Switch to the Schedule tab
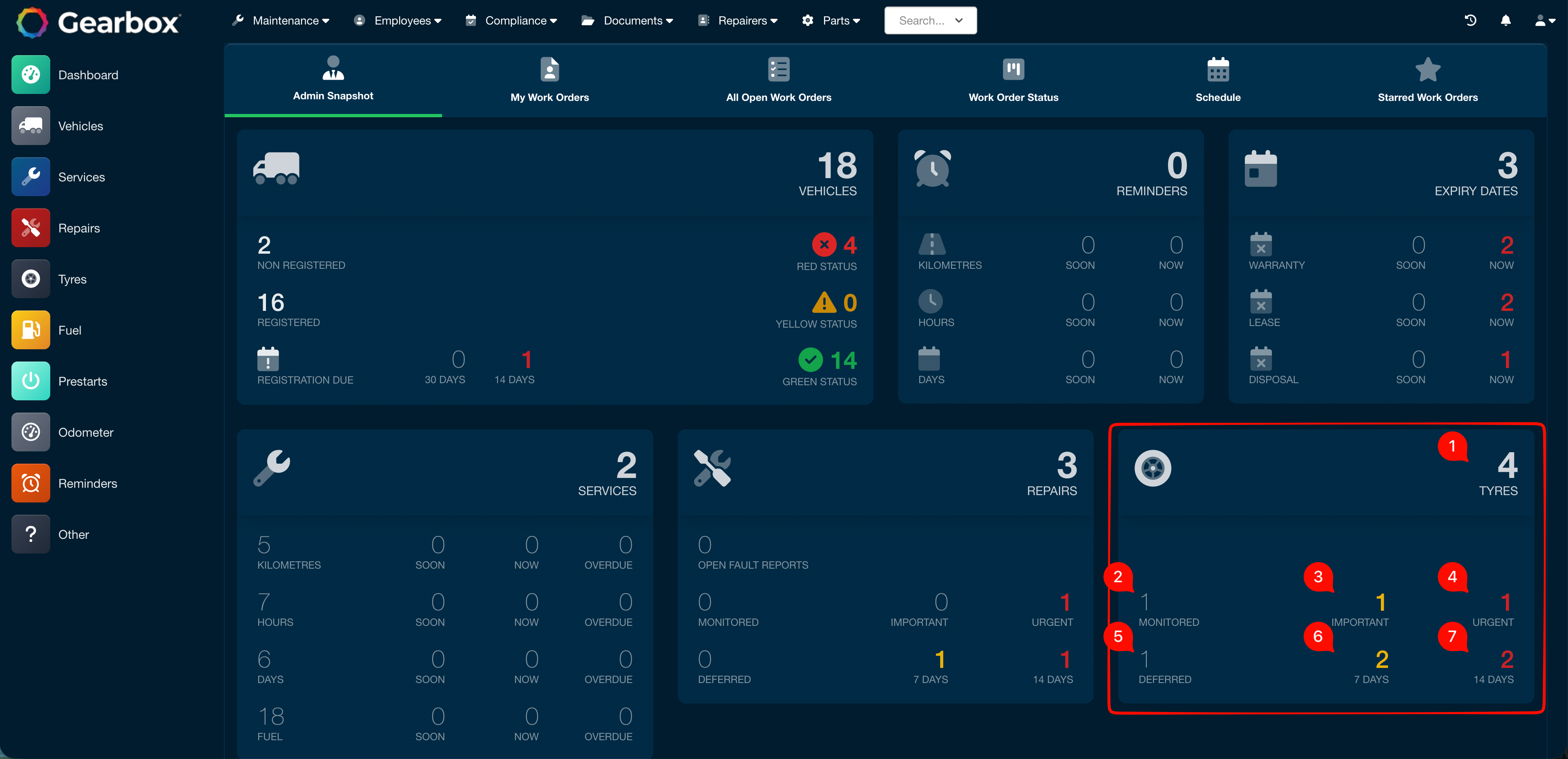This screenshot has width=1568, height=759. click(x=1218, y=80)
